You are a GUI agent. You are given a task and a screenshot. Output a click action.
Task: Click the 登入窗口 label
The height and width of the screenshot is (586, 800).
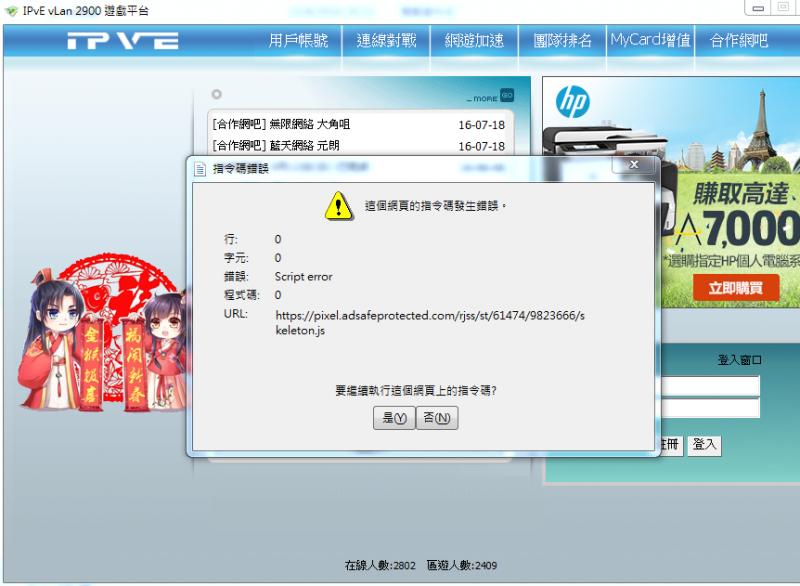coord(740,360)
